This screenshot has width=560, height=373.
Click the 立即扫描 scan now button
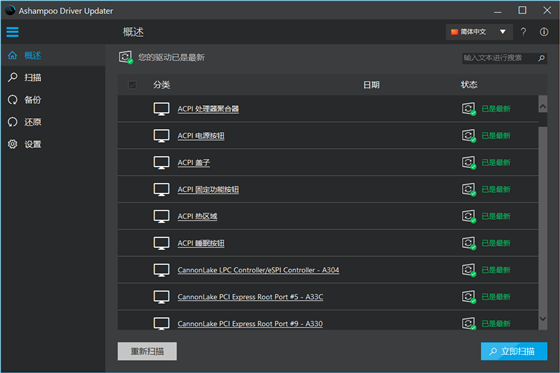tap(514, 351)
